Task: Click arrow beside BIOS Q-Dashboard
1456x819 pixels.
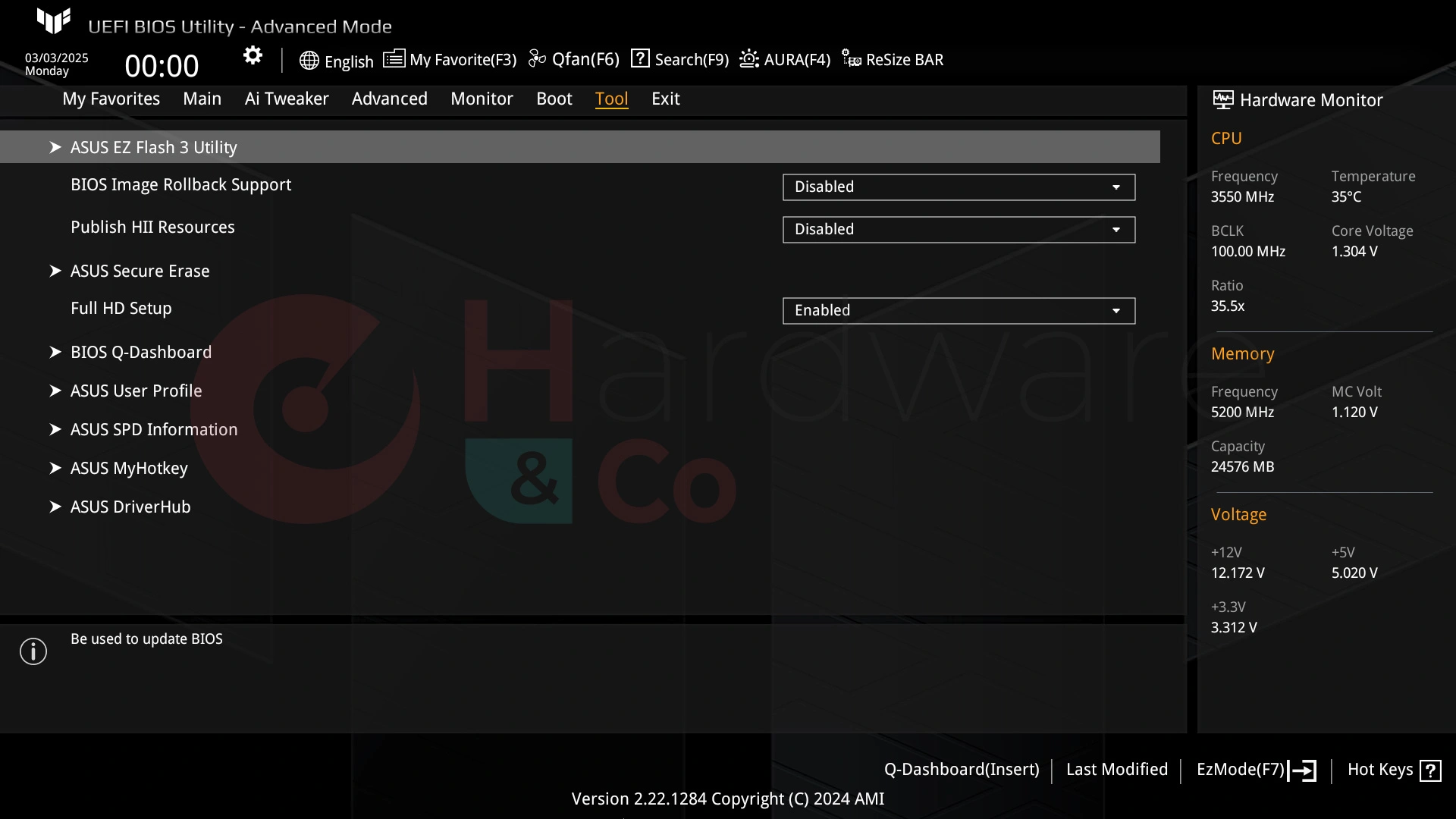Action: click(x=55, y=352)
